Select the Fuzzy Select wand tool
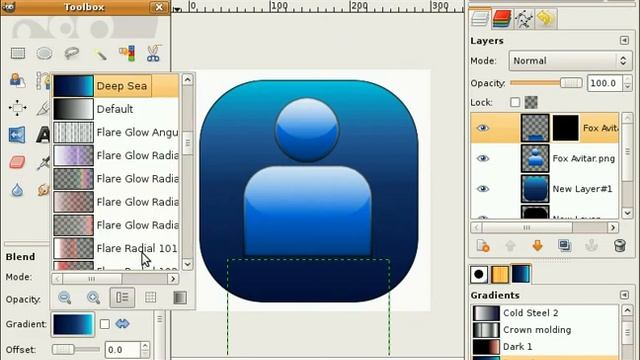Image resolution: width=640 pixels, height=360 pixels. (100, 53)
